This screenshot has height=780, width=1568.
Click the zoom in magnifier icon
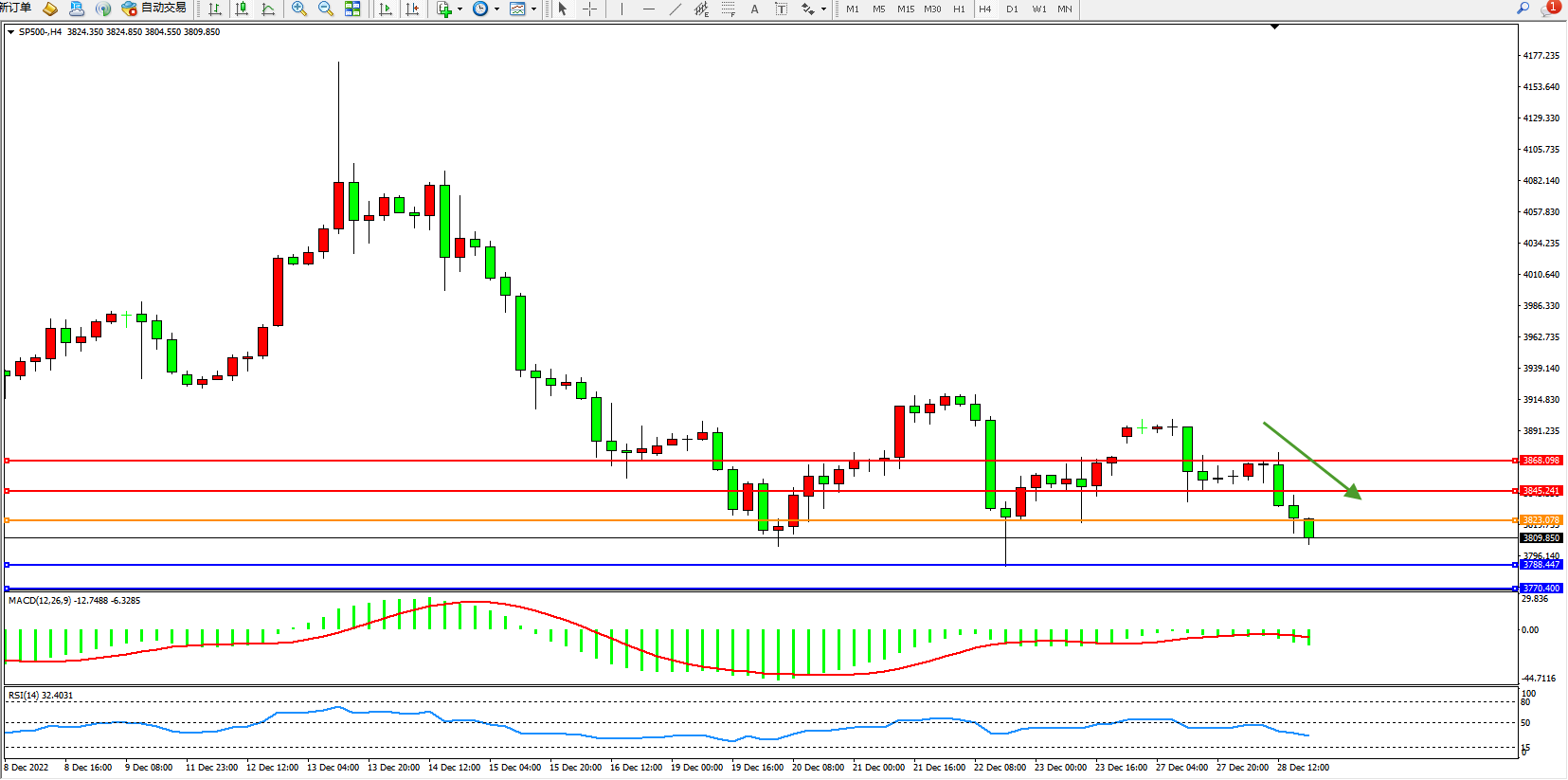pyautogui.click(x=298, y=9)
